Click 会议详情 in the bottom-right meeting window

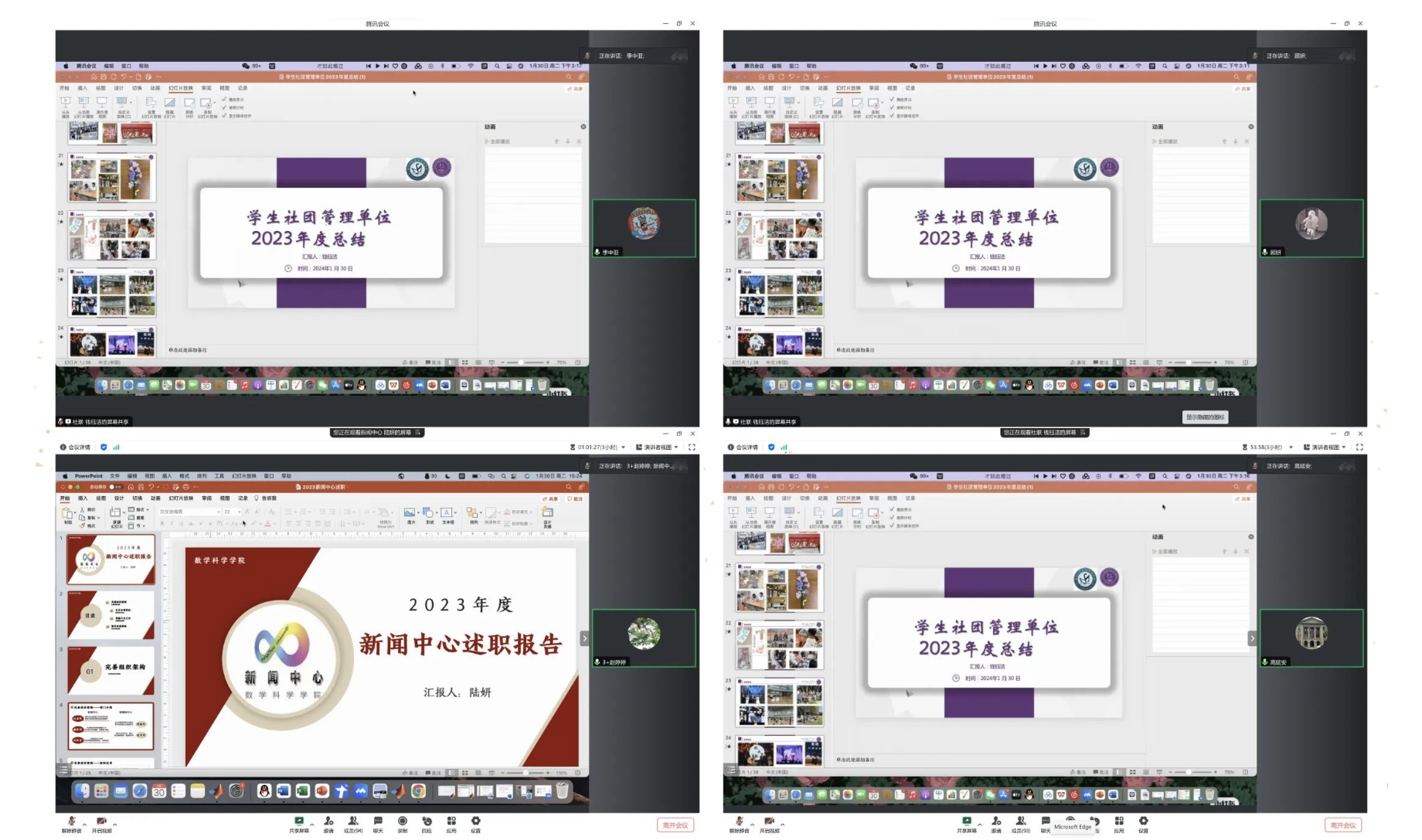747,447
